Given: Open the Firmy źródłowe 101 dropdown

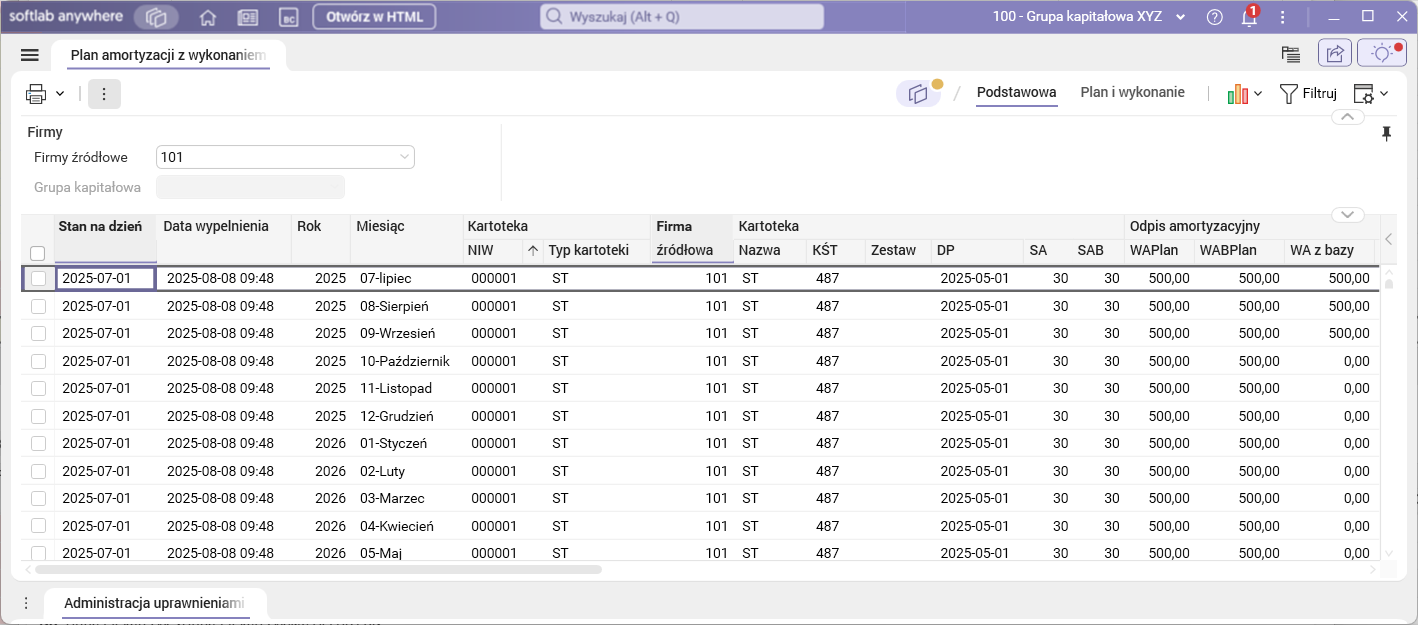Looking at the screenshot, I should (285, 157).
